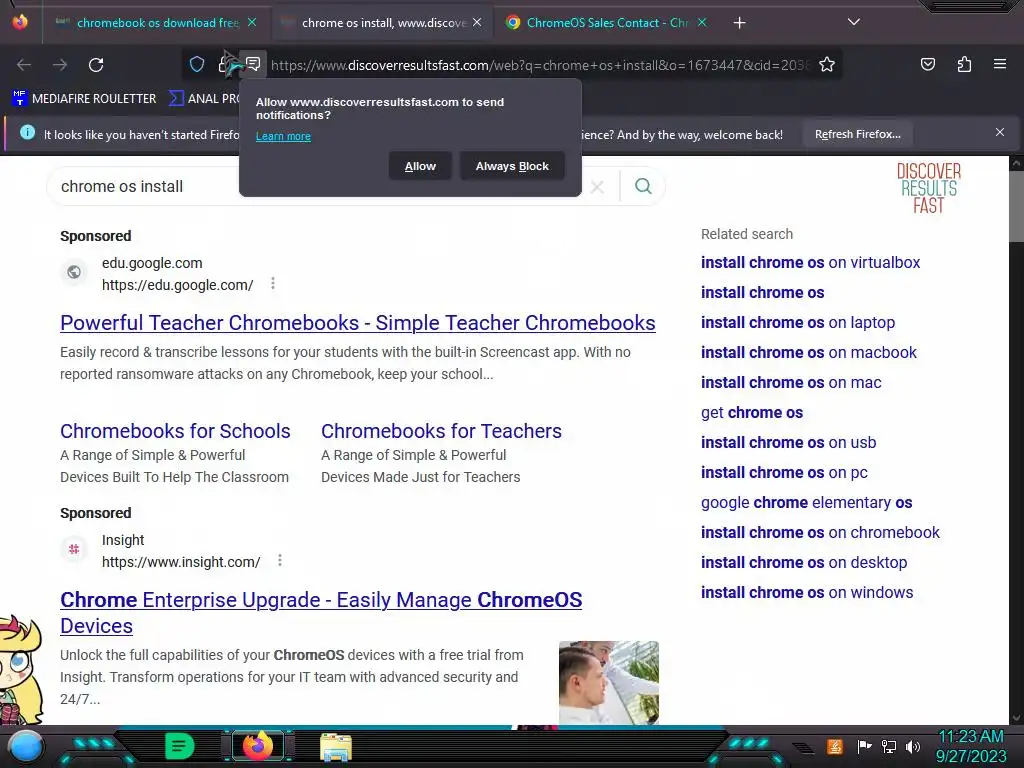Open green notes app on taskbar

[x=179, y=746]
